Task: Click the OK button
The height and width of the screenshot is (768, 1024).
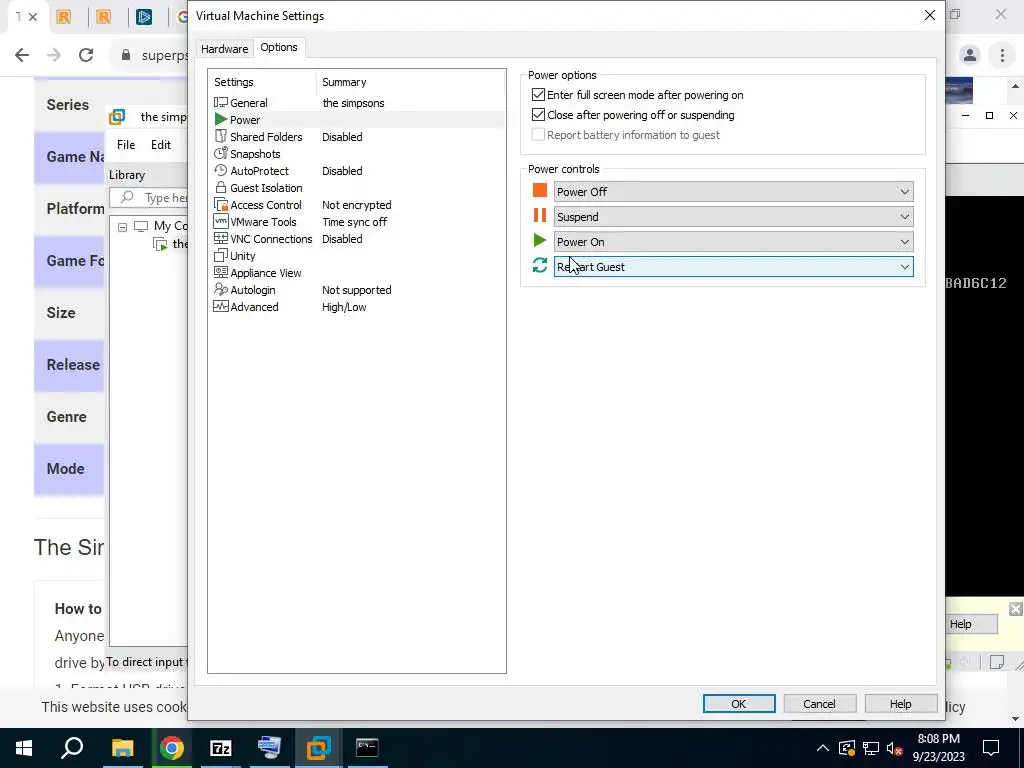Action: tap(739, 703)
